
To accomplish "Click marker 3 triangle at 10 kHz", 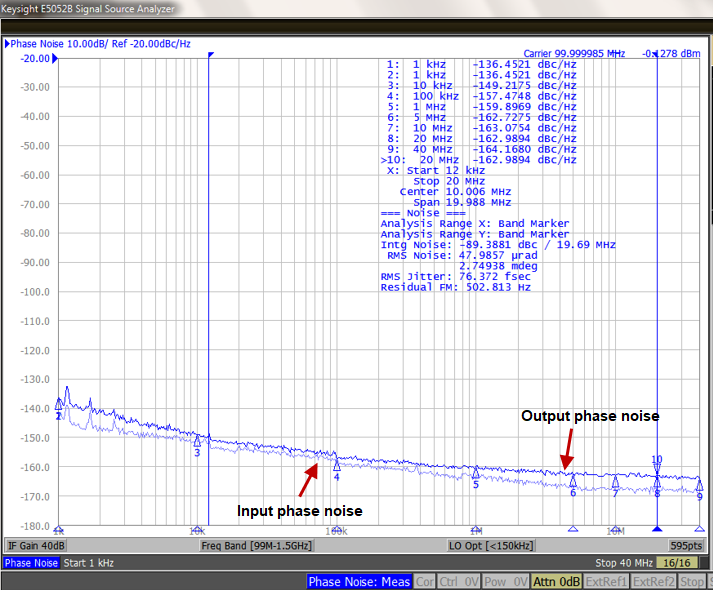I will tap(197, 441).
